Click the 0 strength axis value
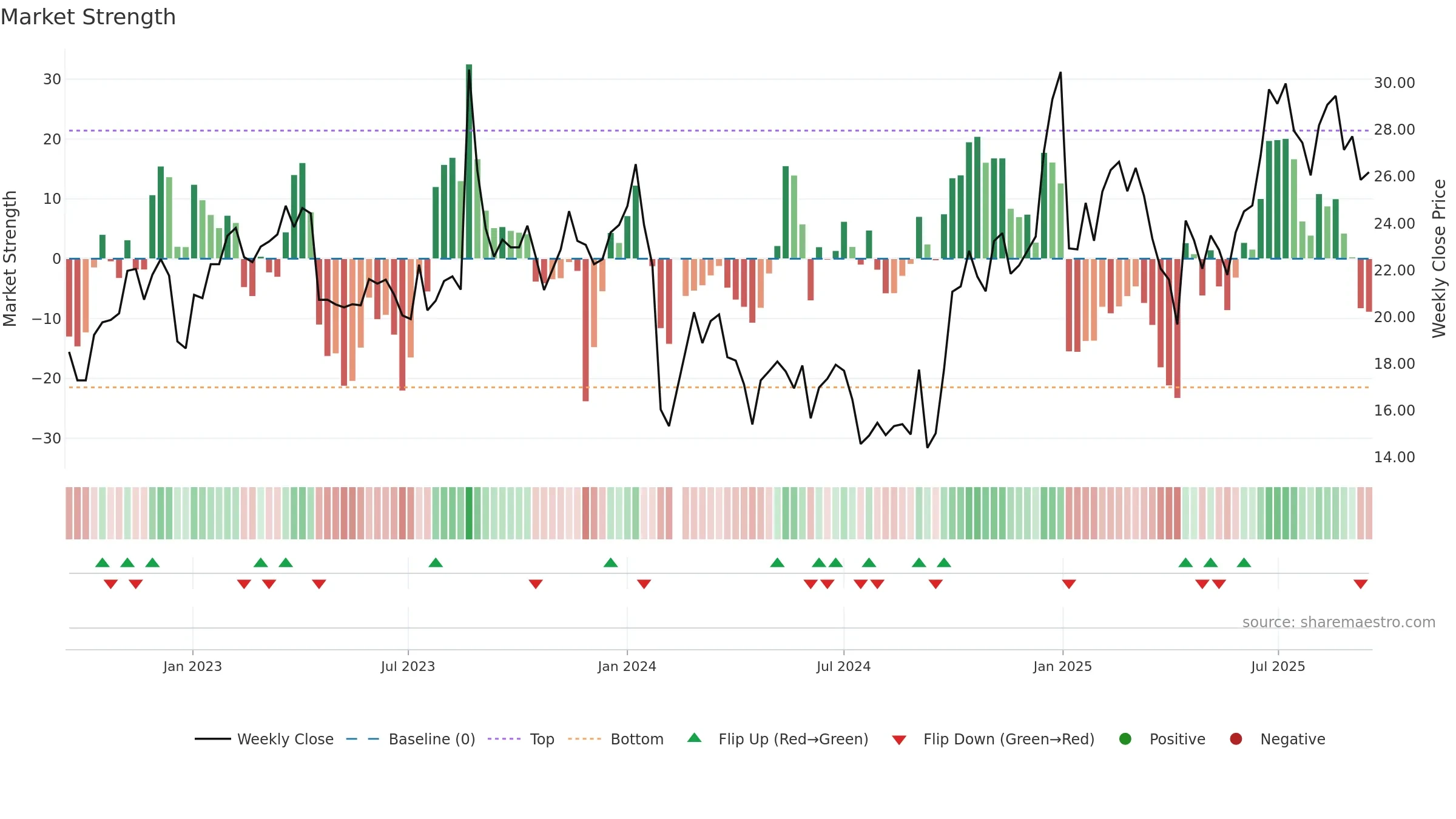 pyautogui.click(x=56, y=258)
